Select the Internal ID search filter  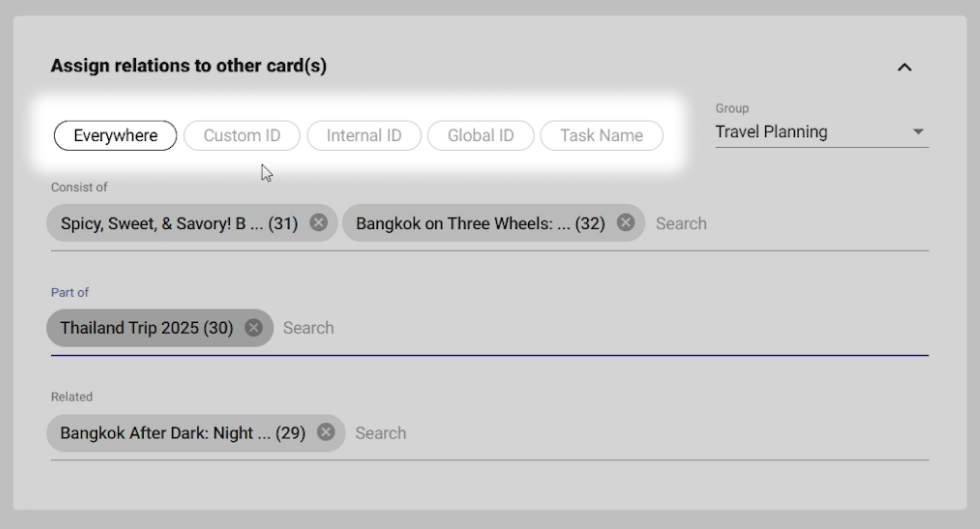coord(364,136)
